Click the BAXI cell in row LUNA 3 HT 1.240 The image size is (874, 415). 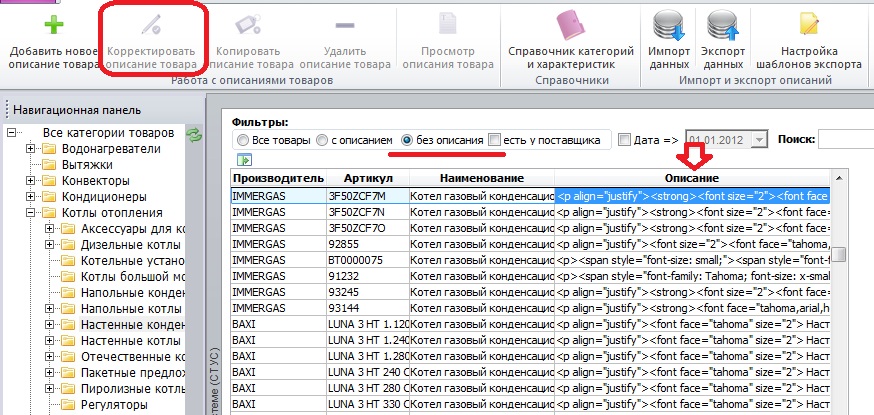278,340
